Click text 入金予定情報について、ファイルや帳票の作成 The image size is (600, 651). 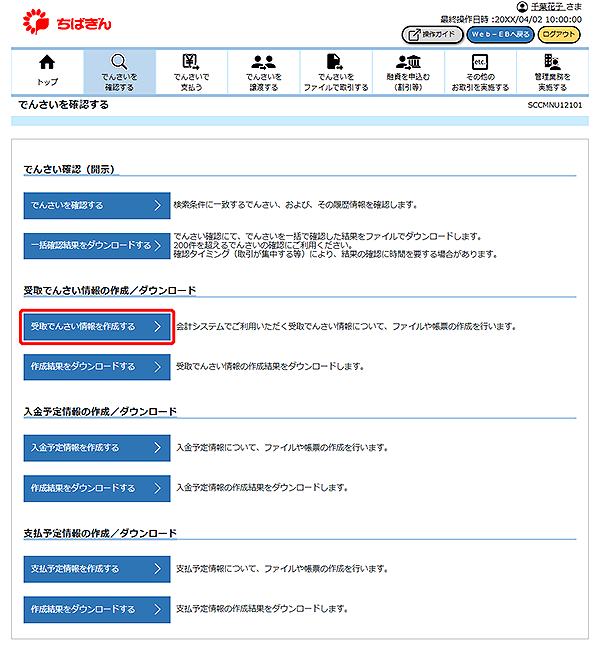tap(282, 448)
